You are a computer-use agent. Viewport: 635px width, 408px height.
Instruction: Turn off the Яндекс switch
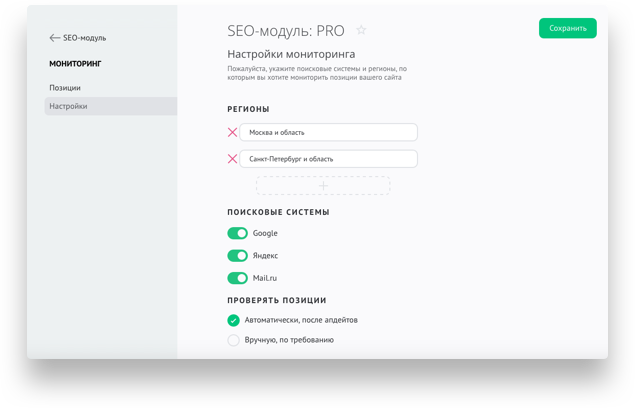point(237,256)
